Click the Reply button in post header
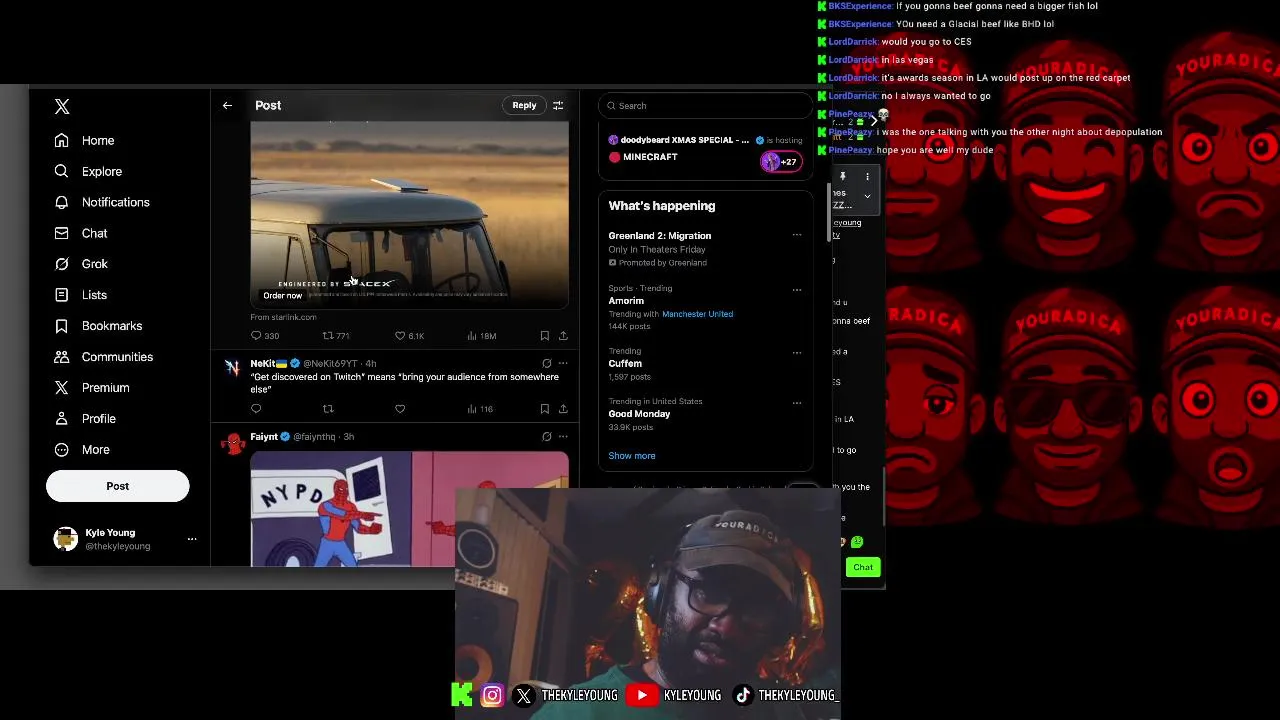 click(524, 105)
